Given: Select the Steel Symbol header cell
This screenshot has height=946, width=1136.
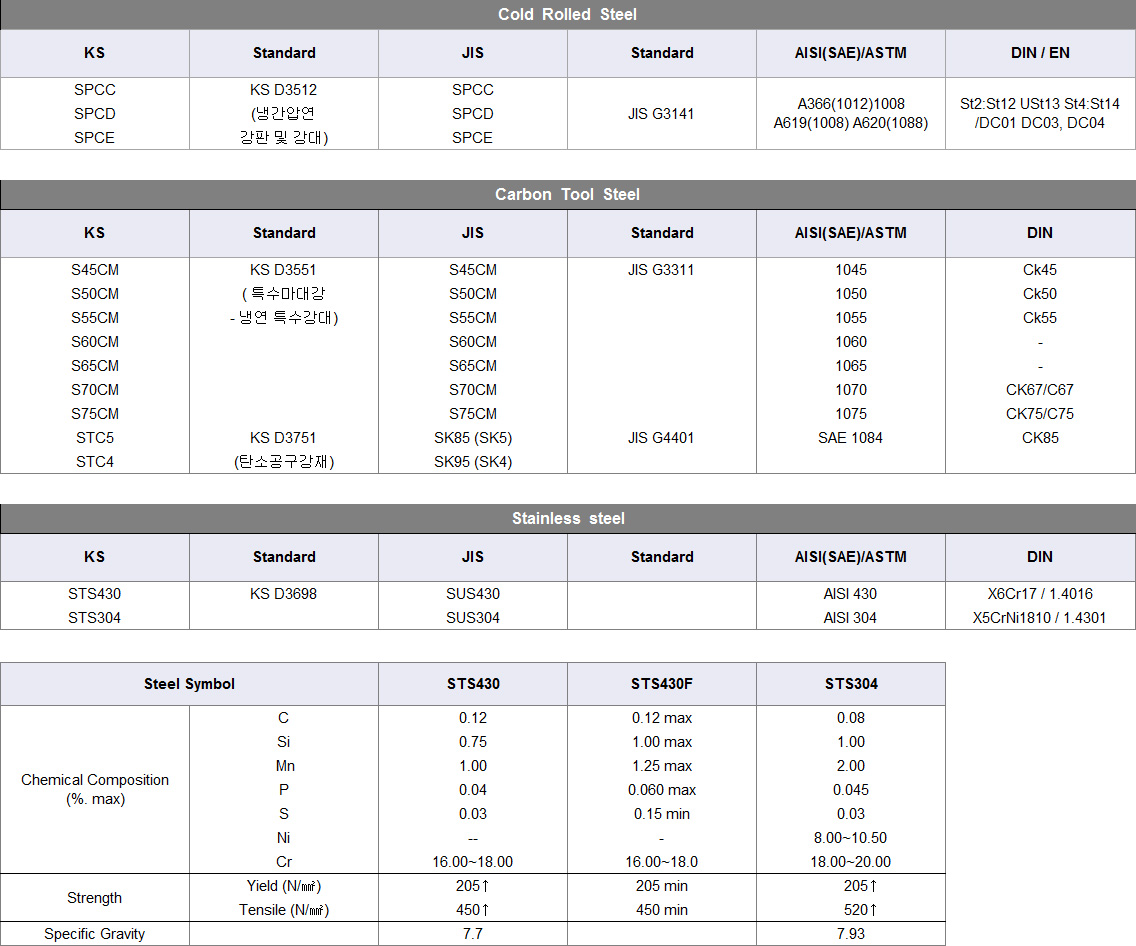Looking at the screenshot, I should 189,684.
